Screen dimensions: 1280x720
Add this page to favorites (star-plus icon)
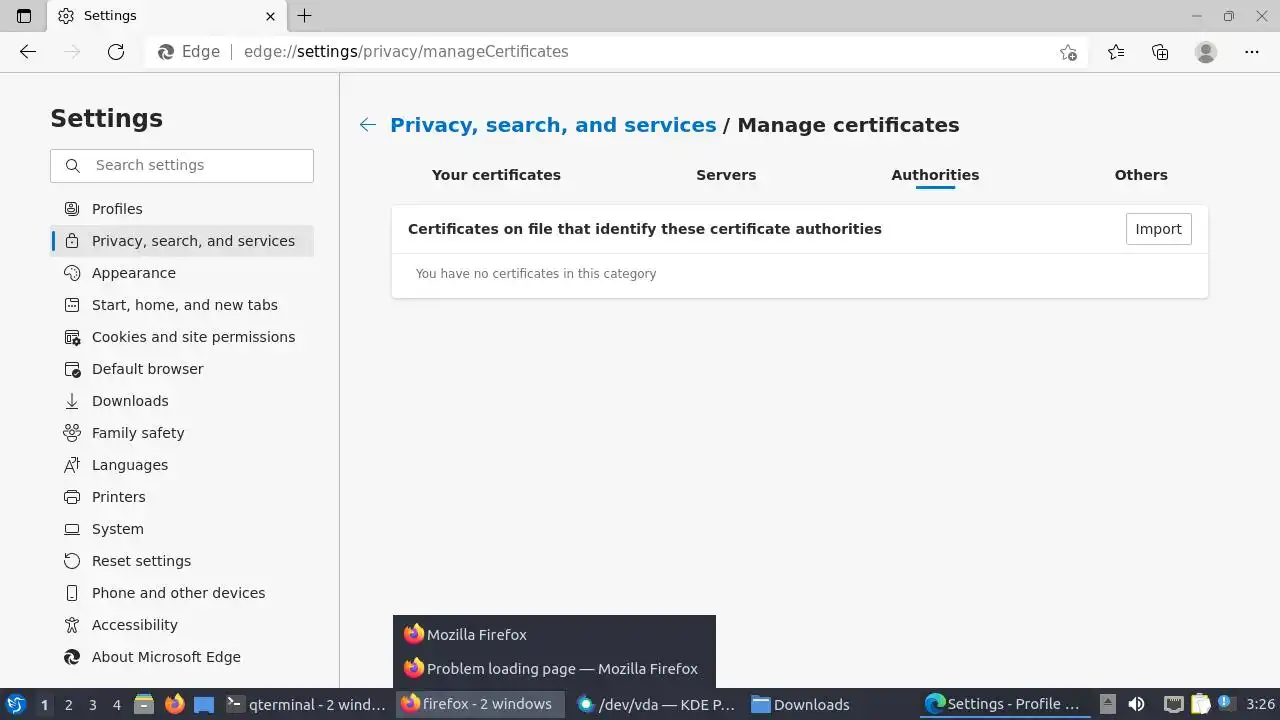(x=1068, y=52)
